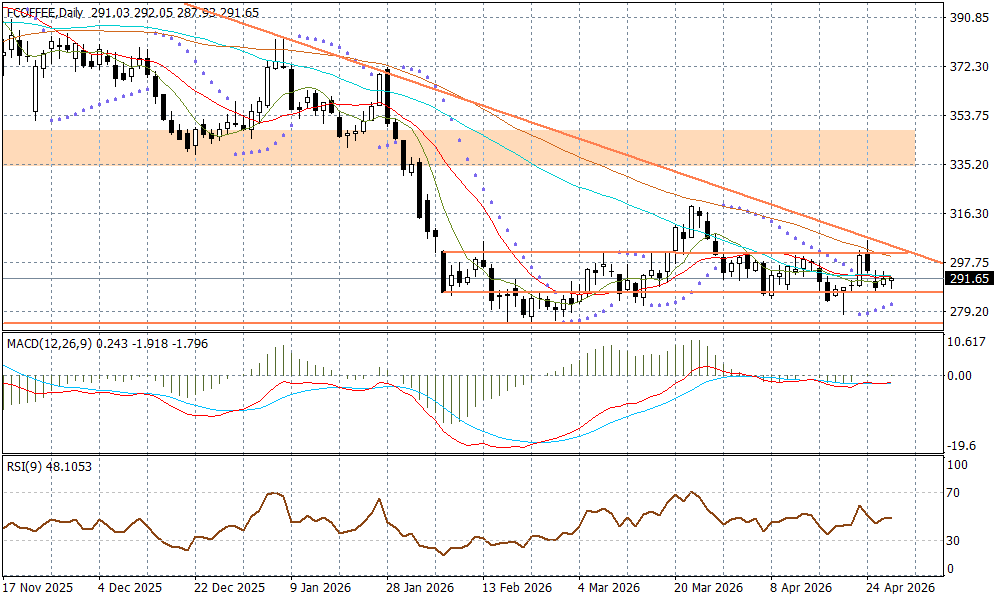Screen dimensions: 1000x600
Task: Click the 4 Dec 2025 date label
Action: tap(132, 587)
